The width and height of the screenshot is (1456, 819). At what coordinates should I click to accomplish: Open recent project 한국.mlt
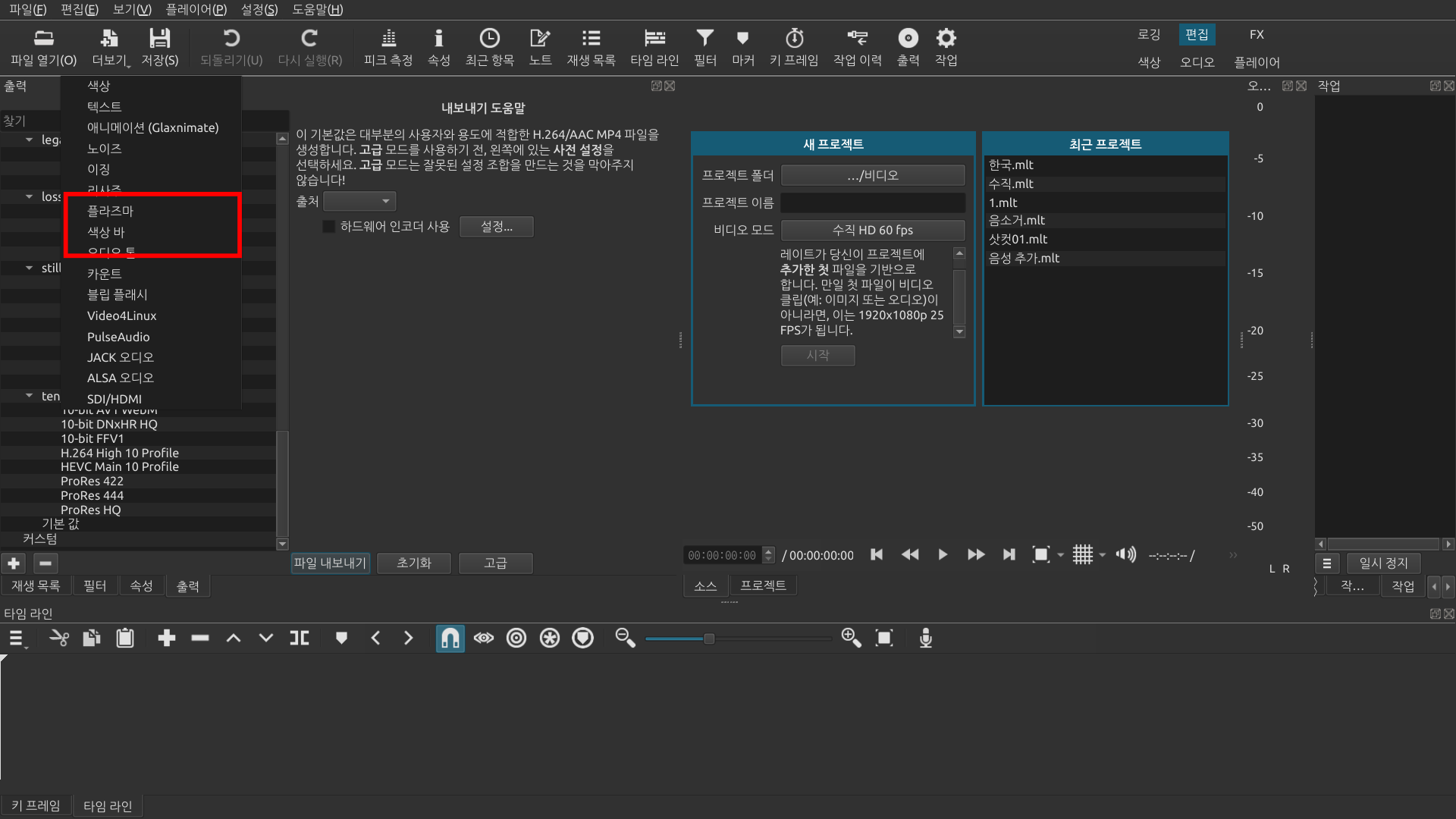point(1011,165)
